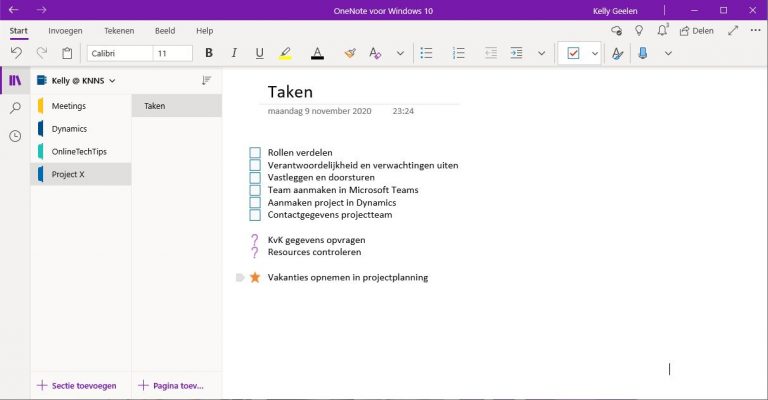This screenshot has width=768, height=400.
Task: Click the page title Taken
Action: [x=290, y=92]
